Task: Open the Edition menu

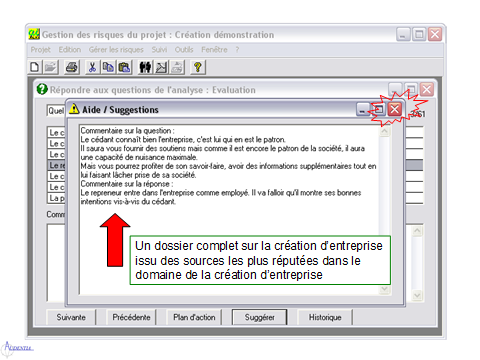Action: click(70, 50)
